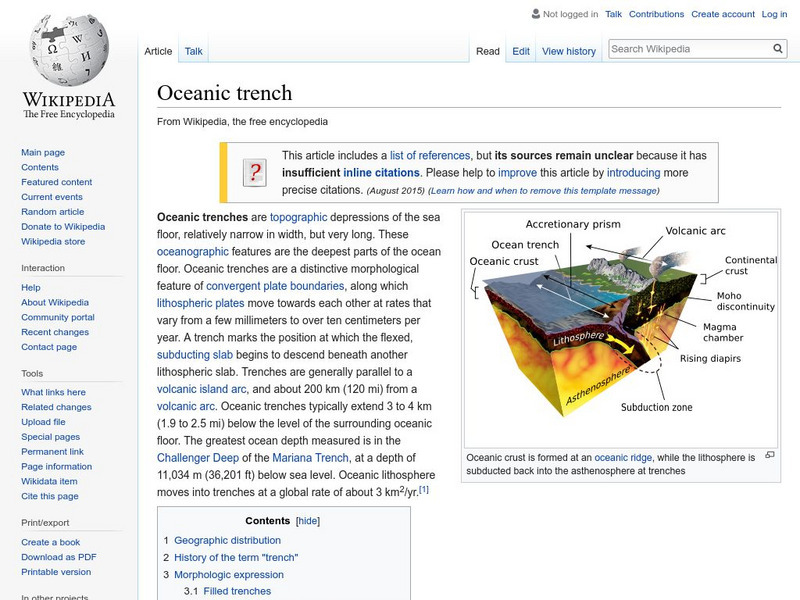Click introducing link in notice
800x600 pixels.
[633, 172]
